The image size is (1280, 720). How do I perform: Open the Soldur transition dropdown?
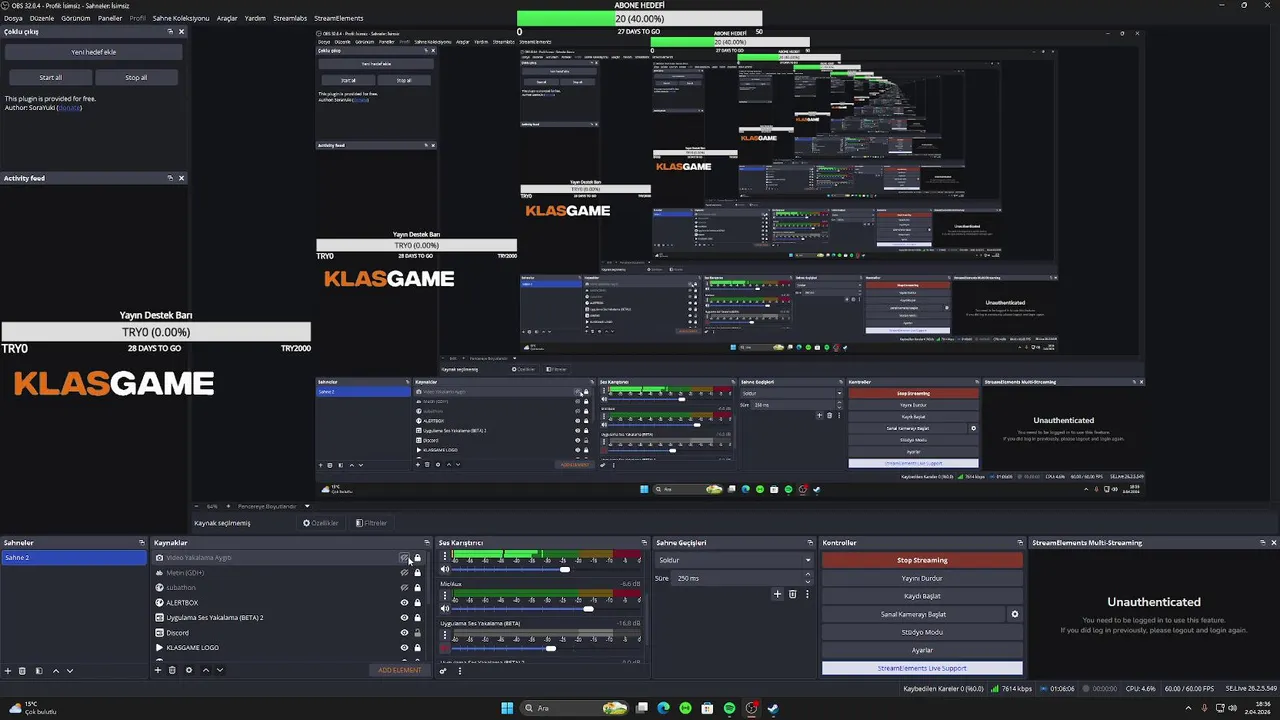pyautogui.click(x=734, y=560)
